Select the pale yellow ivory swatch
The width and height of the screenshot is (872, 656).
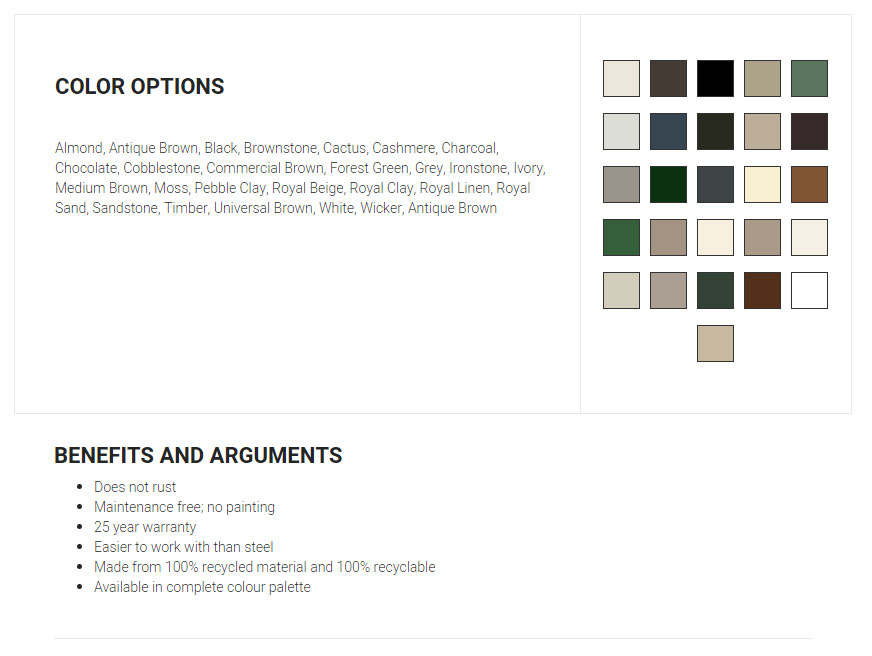762,185
